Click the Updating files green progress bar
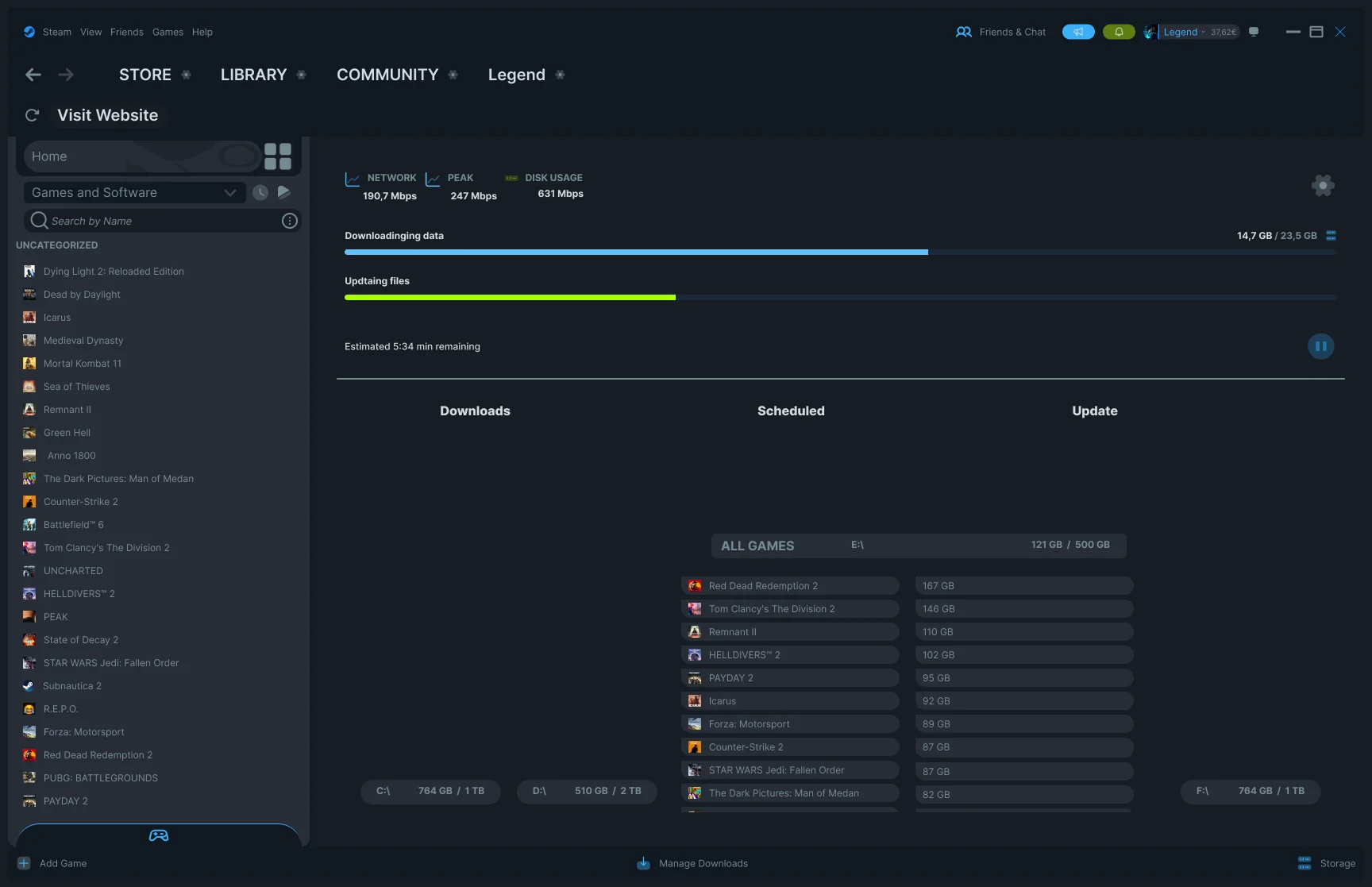The width and height of the screenshot is (1372, 887). tap(510, 297)
